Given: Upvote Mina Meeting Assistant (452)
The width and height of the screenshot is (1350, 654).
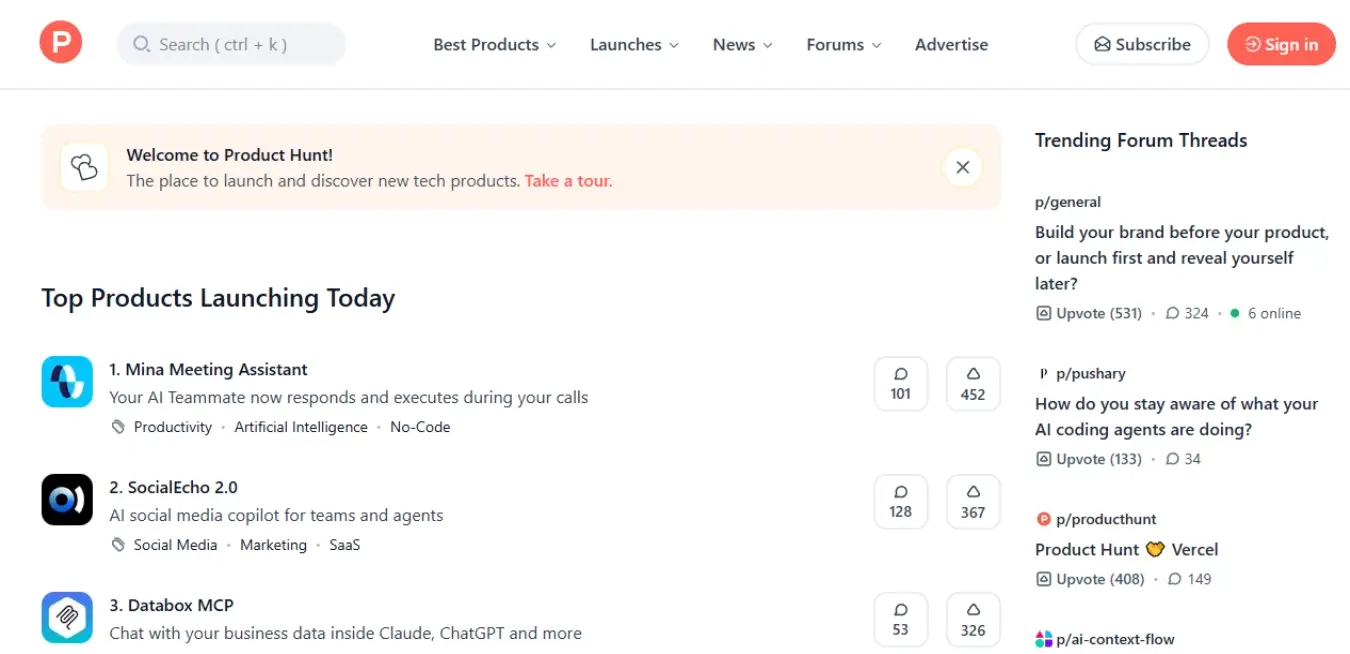Looking at the screenshot, I should [973, 384].
